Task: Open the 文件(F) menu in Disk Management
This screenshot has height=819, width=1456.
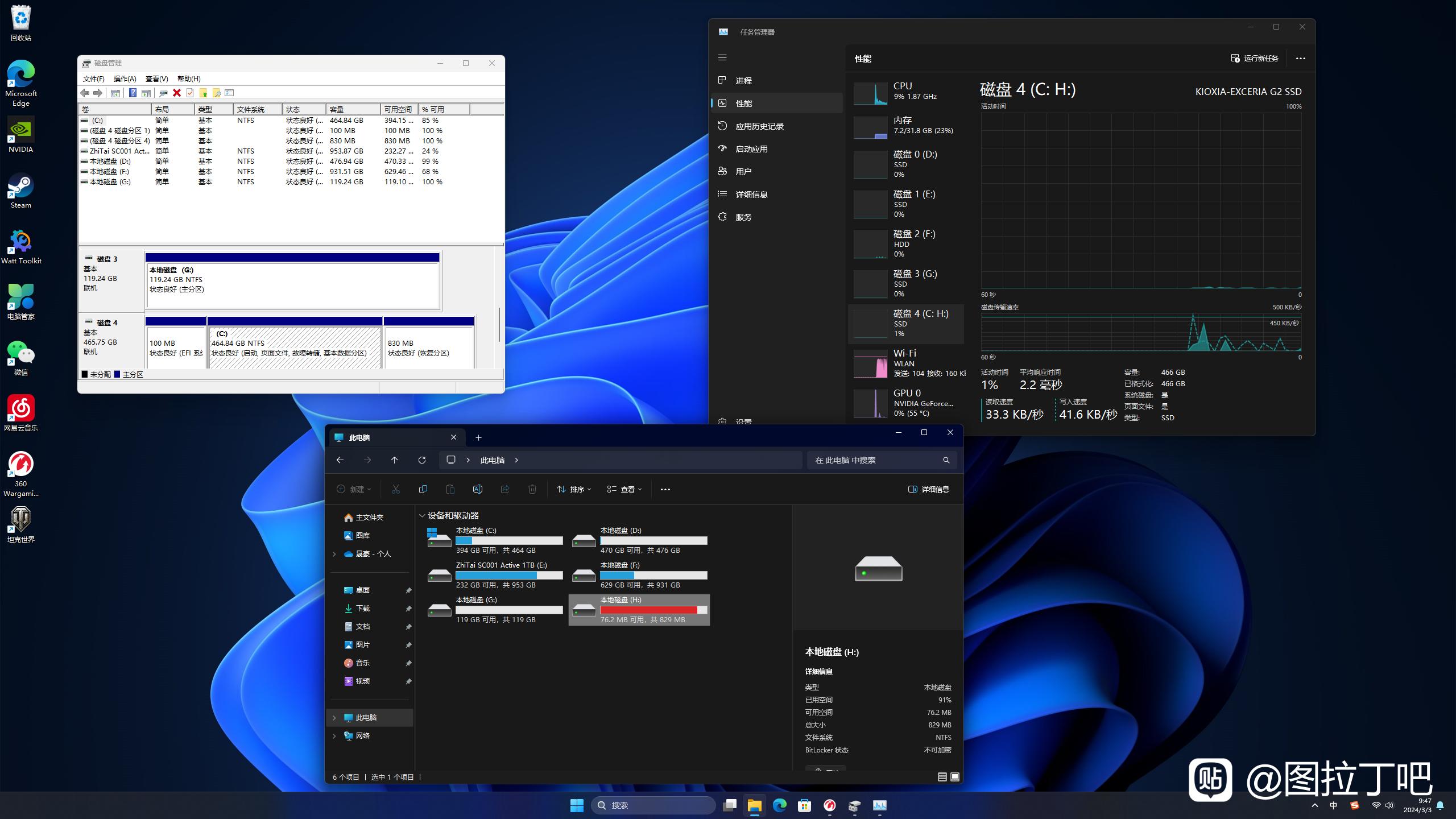Action: [x=93, y=78]
